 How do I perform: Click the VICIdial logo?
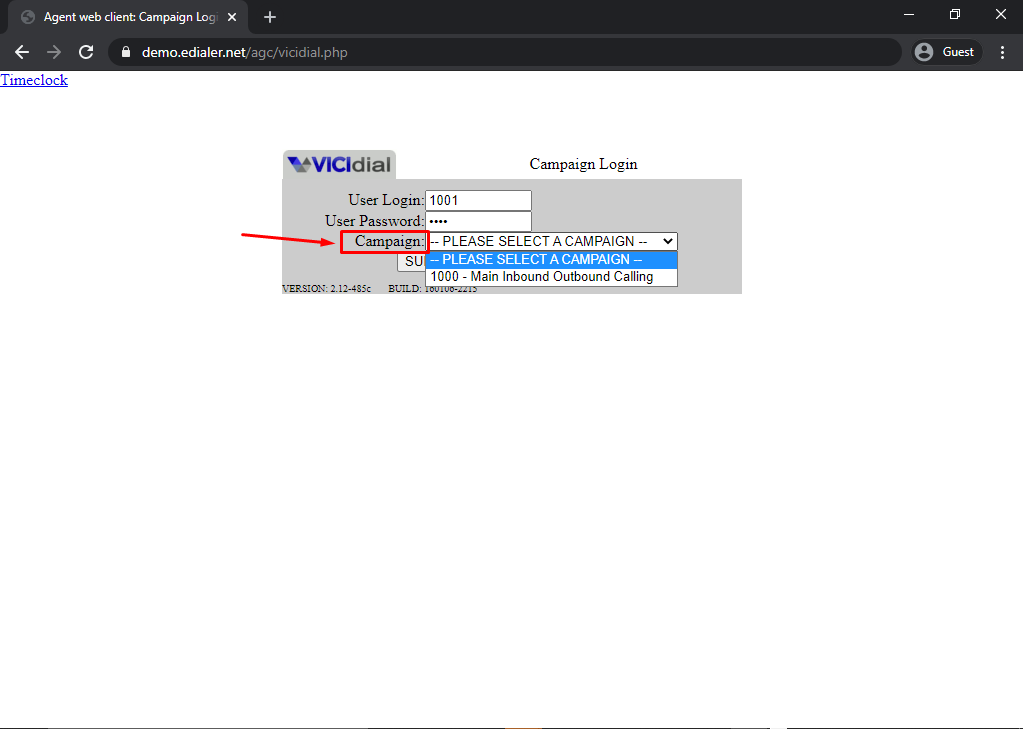click(x=339, y=164)
